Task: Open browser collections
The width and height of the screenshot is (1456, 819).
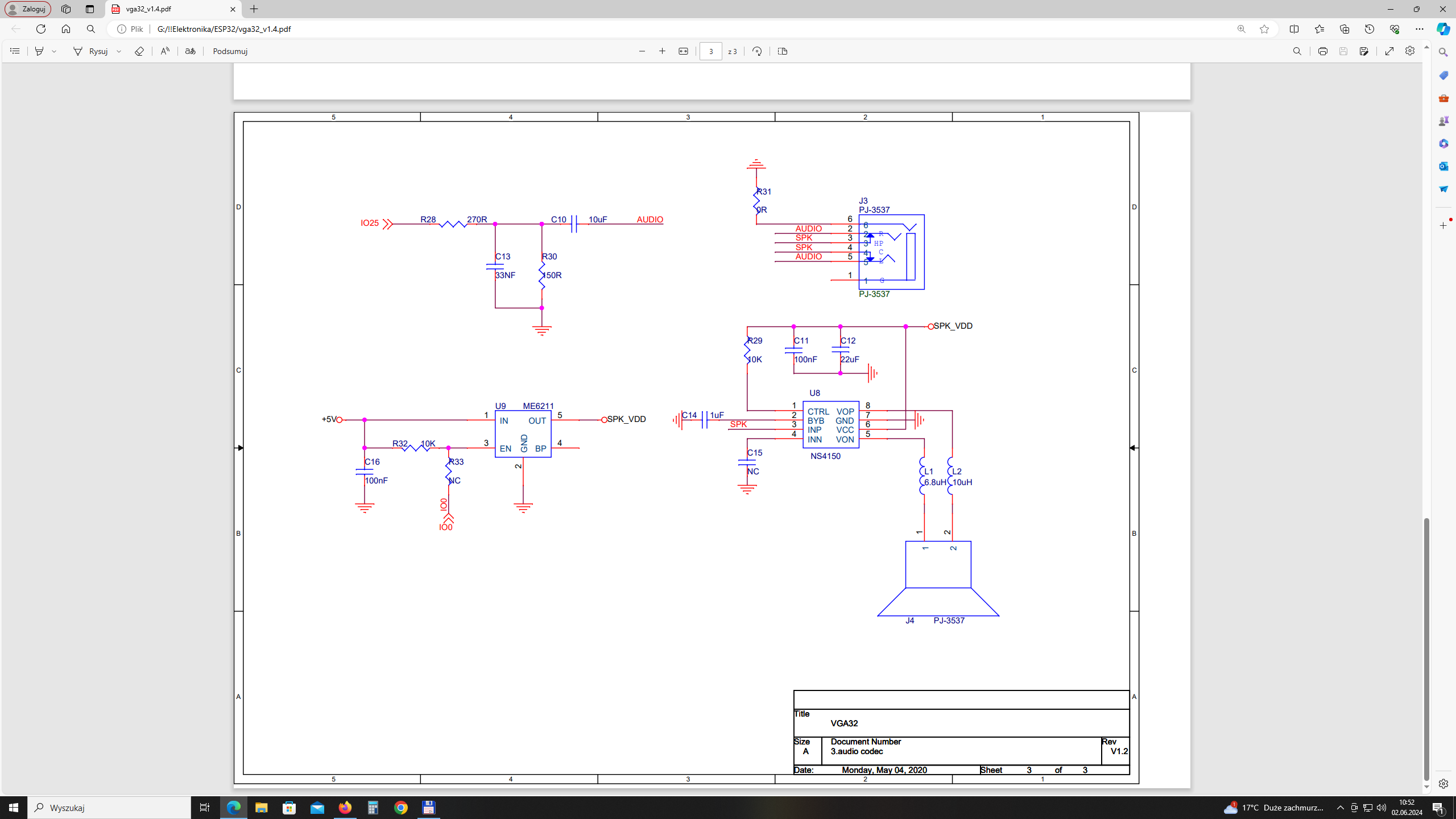Action: (1345, 29)
